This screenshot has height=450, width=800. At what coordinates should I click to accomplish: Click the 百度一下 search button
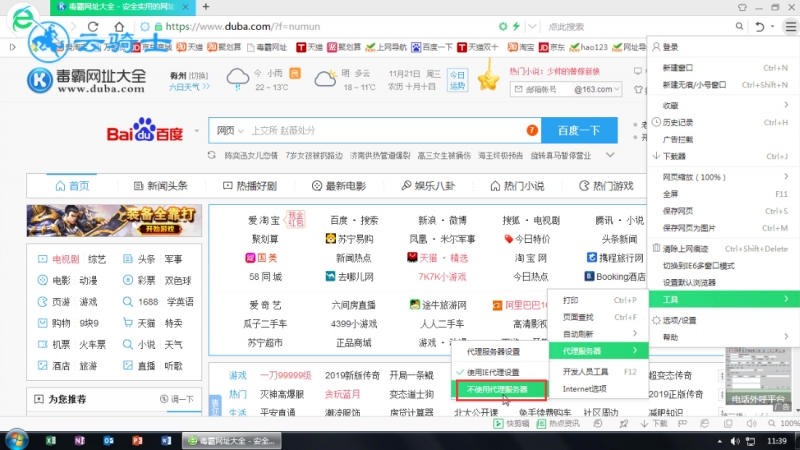579,131
